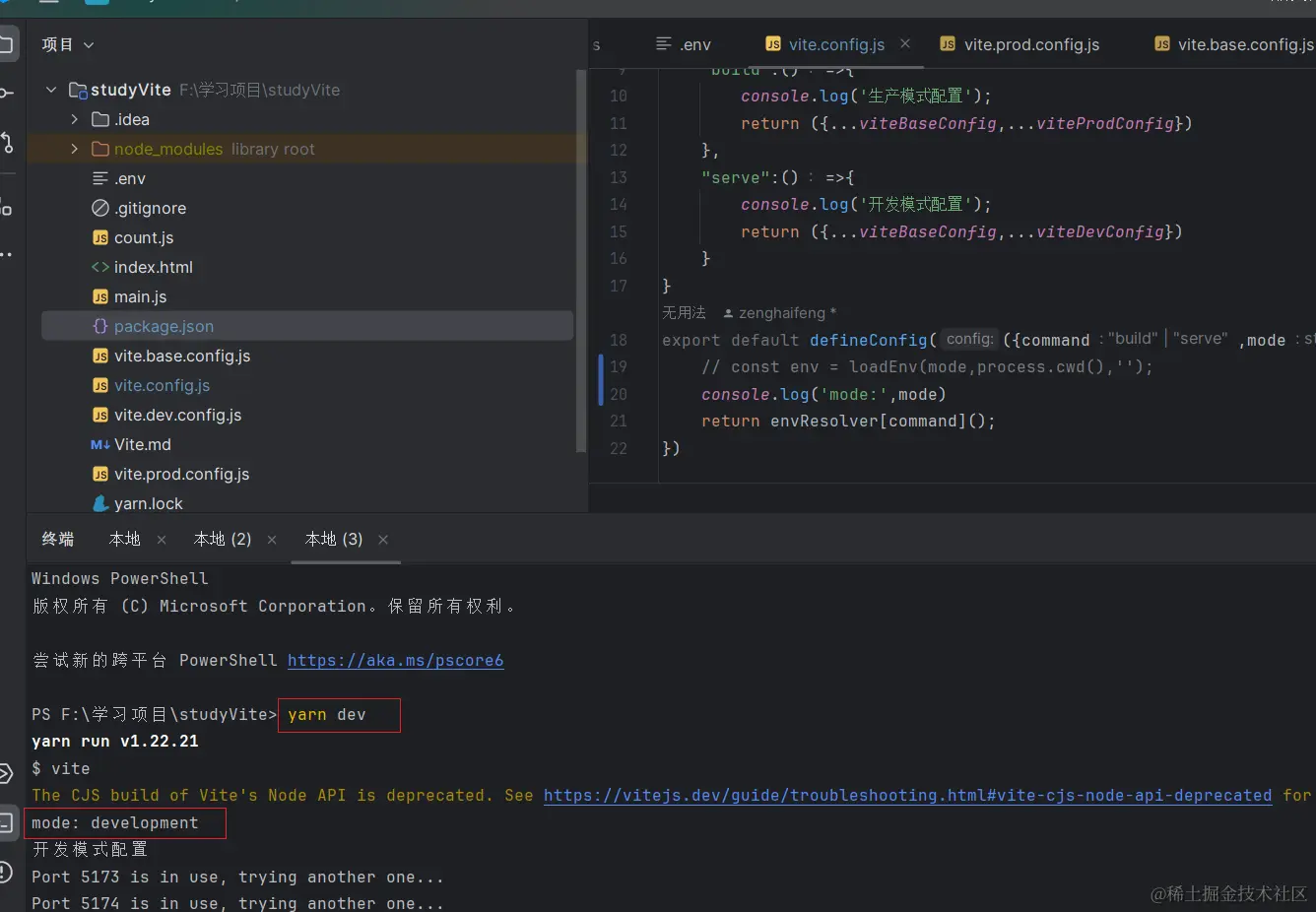Select the 本地 (3) terminal tab
1316x912 pixels.
point(334,539)
